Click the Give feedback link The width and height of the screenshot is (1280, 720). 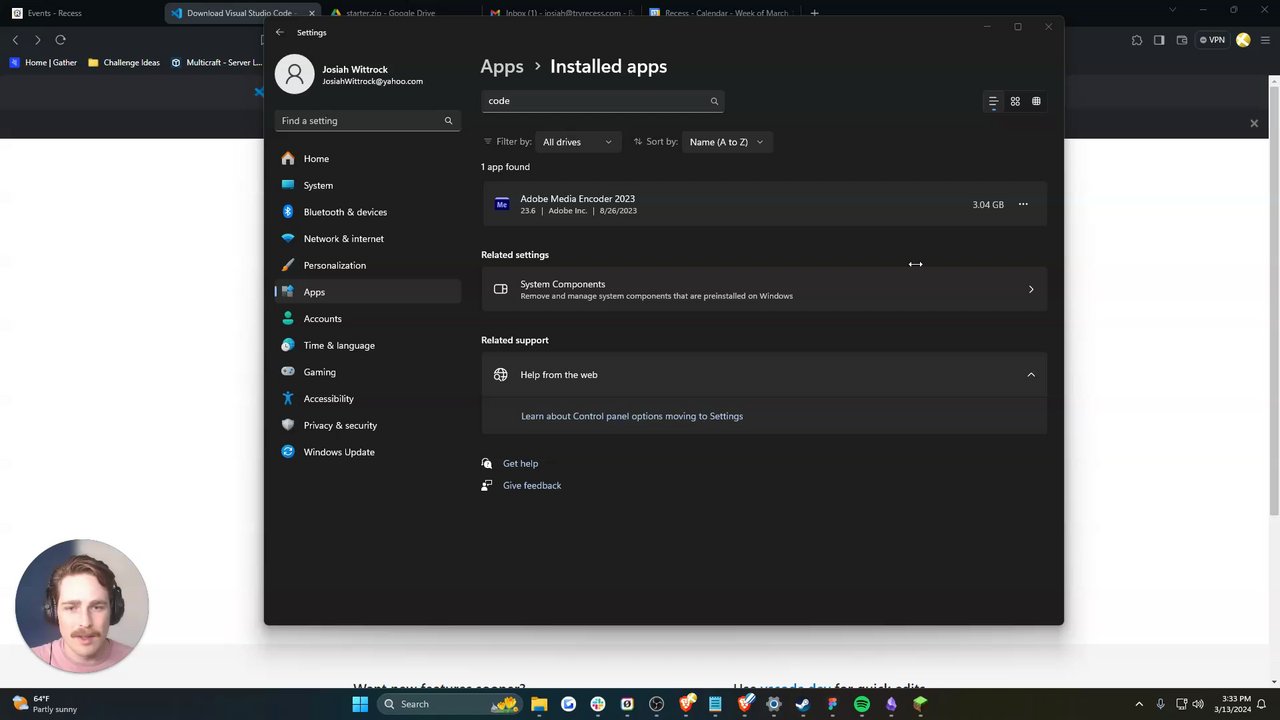(532, 486)
